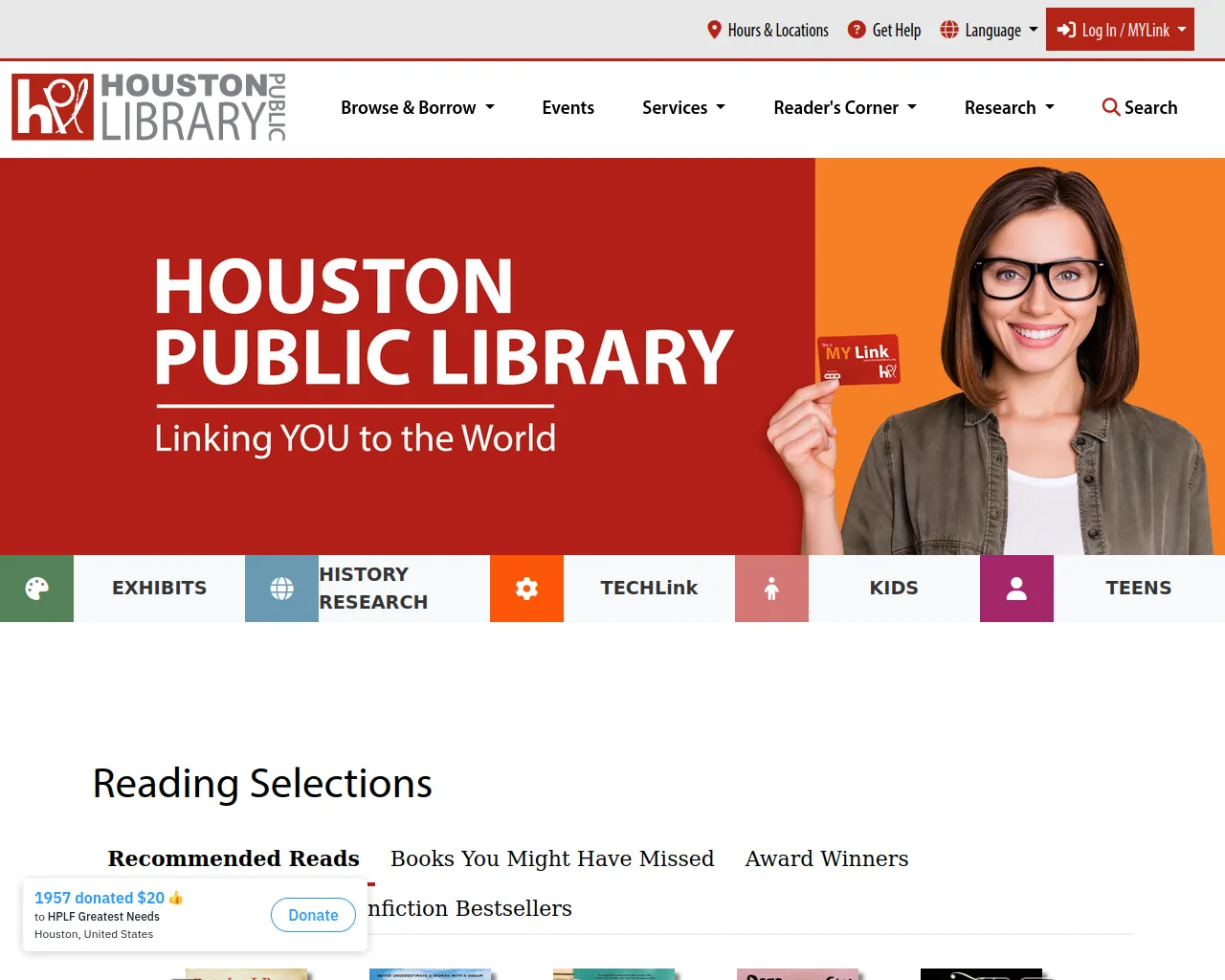
Task: Click the Exhibits palette icon
Action: (36, 589)
